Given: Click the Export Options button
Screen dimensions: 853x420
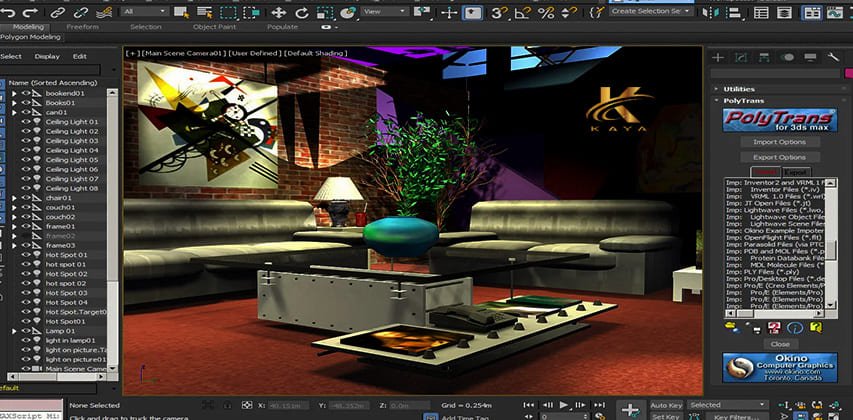Looking at the screenshot, I should click(x=780, y=157).
